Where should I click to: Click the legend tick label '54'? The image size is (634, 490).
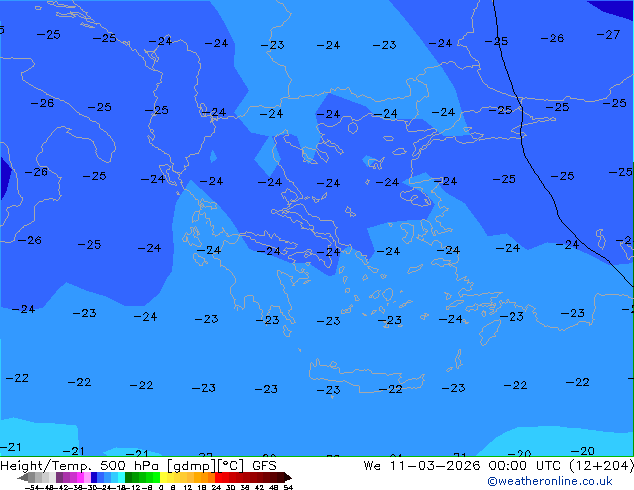pos(288,487)
